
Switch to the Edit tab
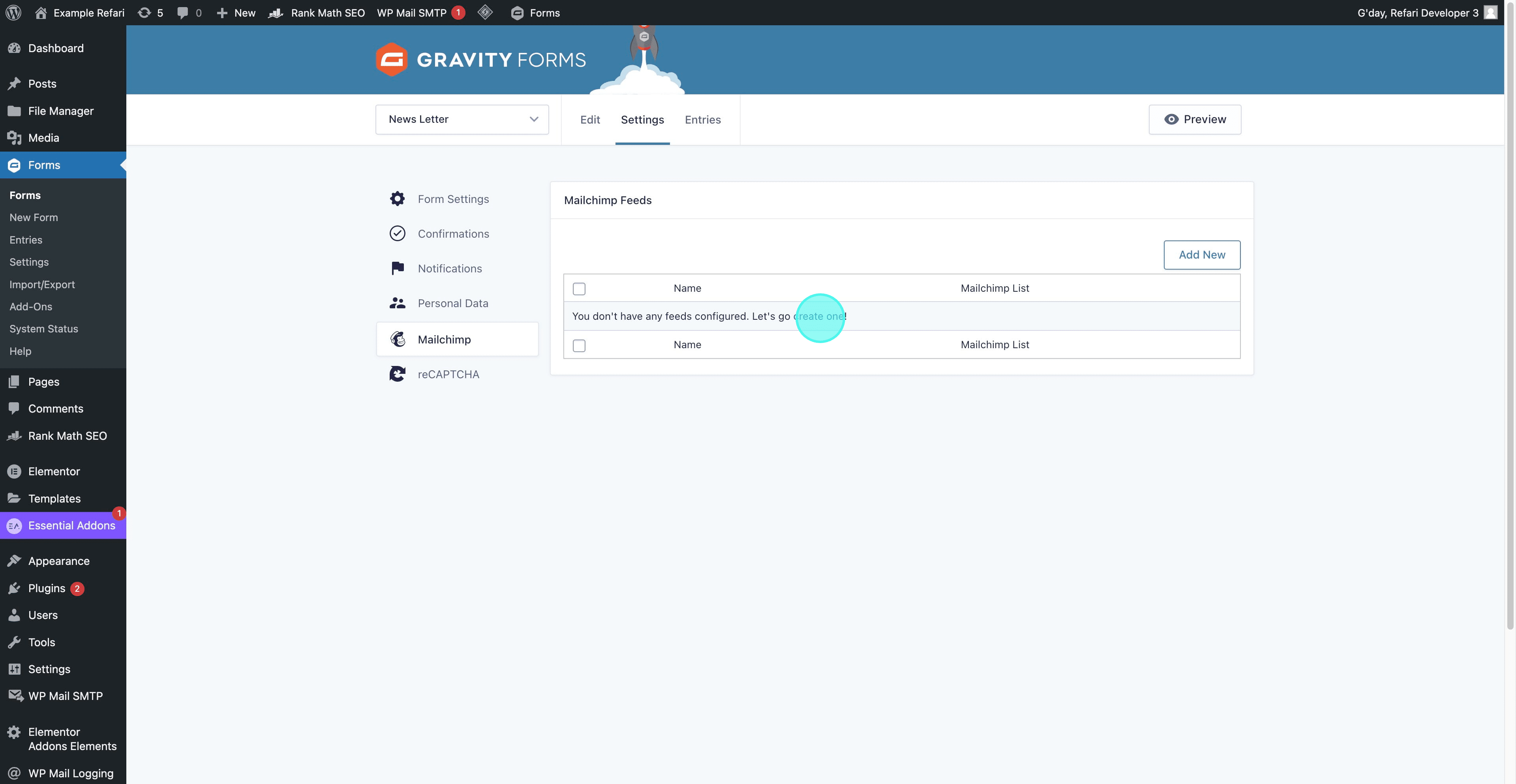point(590,120)
